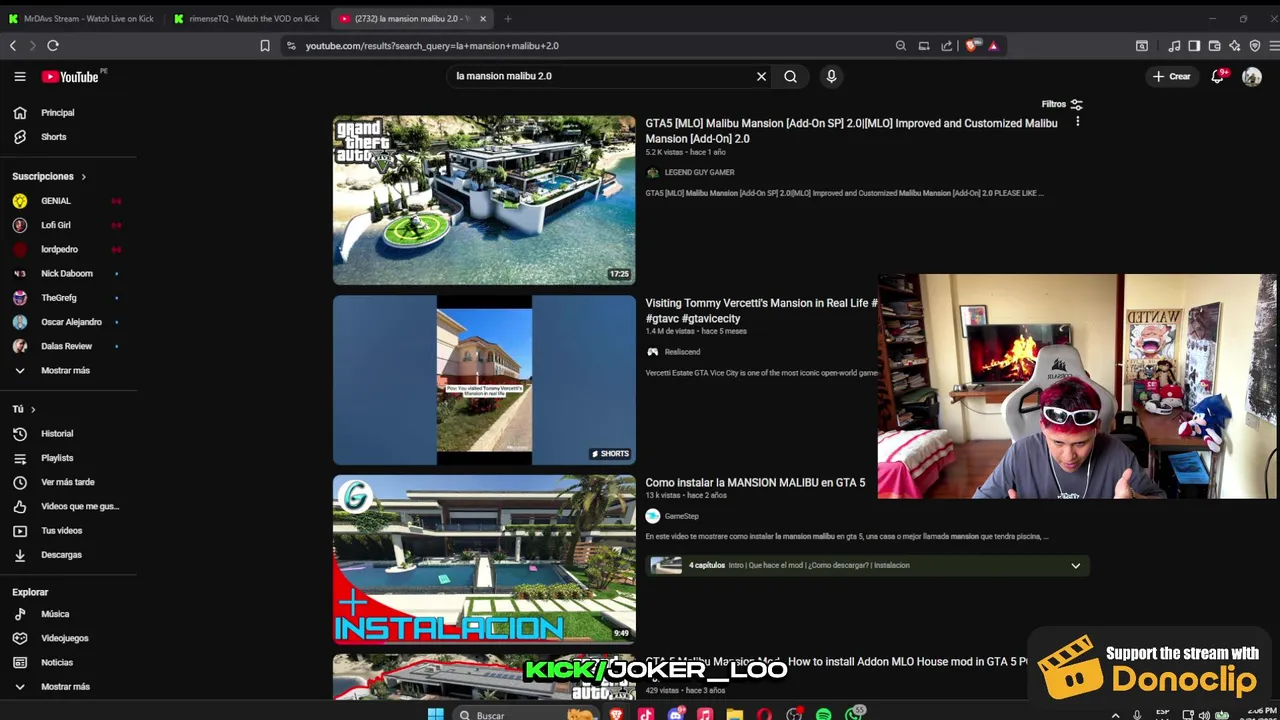Click the Brave Rewards triangle icon
The height and width of the screenshot is (720, 1280).
(993, 45)
